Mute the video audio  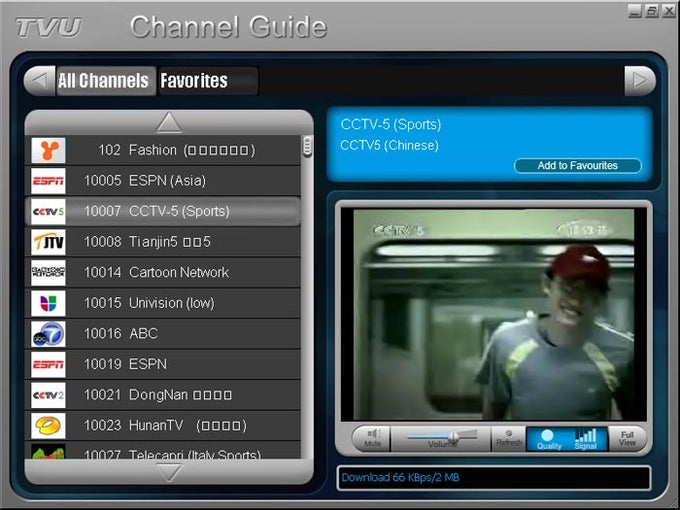pos(372,438)
